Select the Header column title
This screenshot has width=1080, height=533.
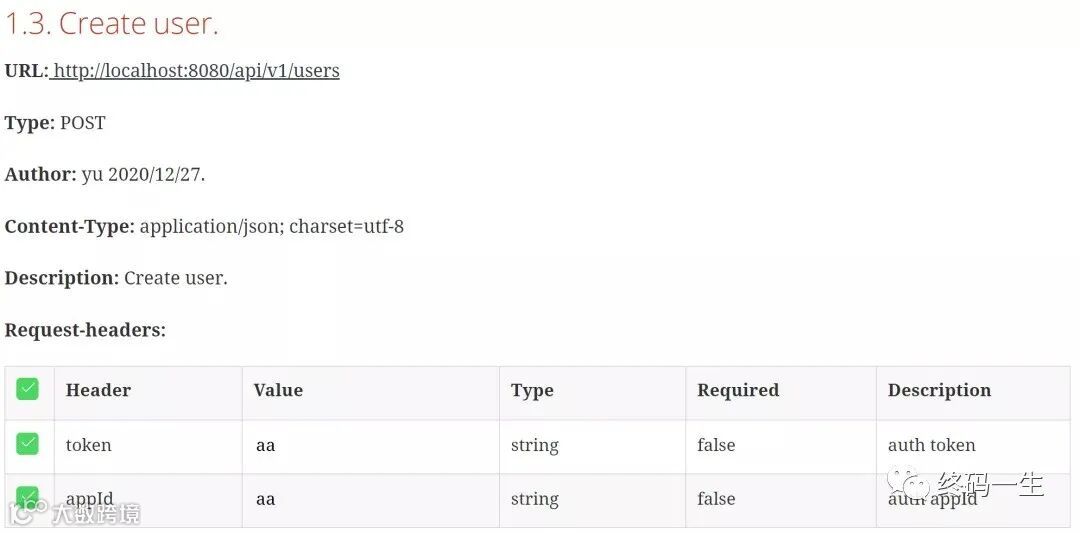(x=98, y=390)
